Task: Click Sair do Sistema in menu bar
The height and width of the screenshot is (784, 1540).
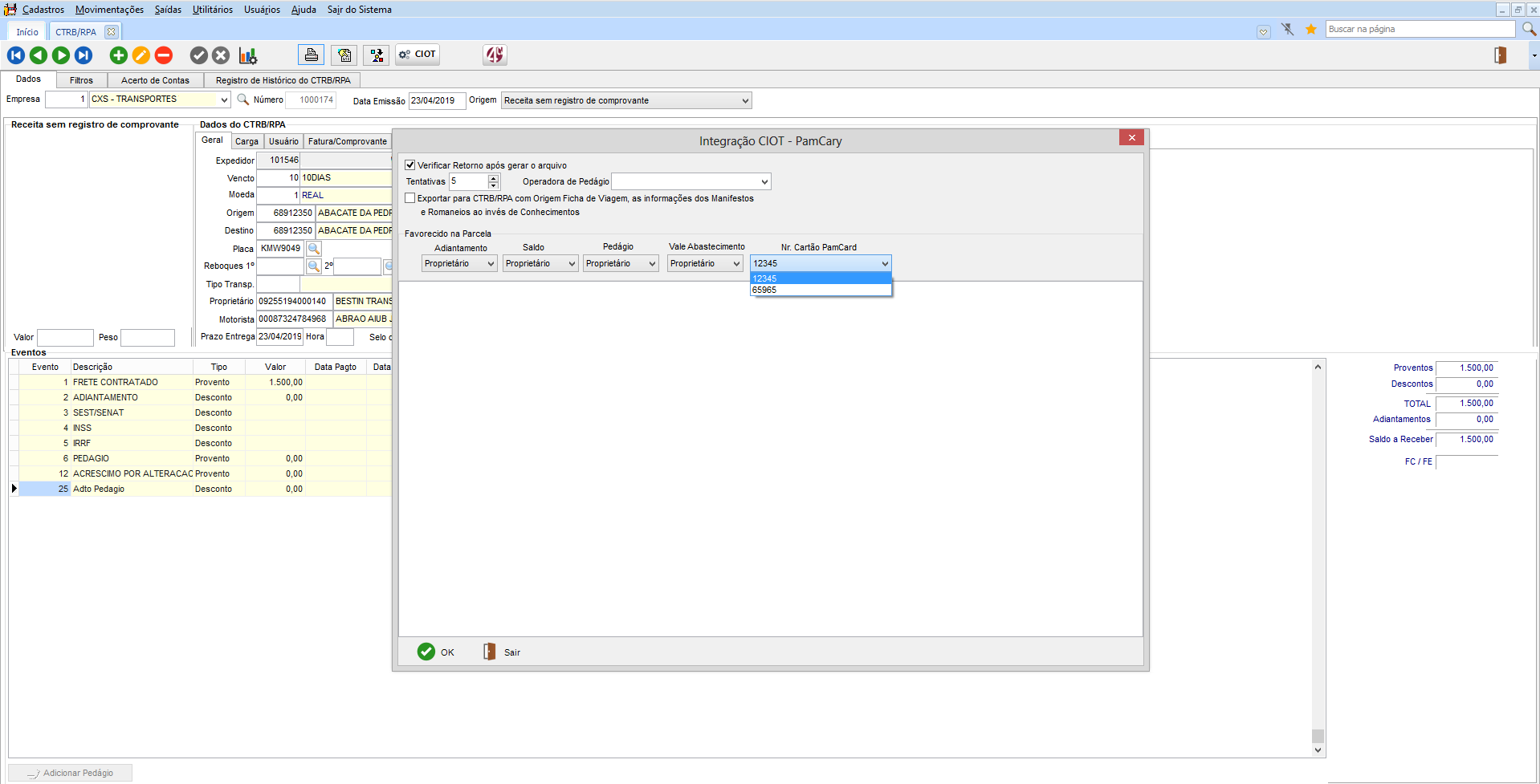Action: pyautogui.click(x=360, y=10)
